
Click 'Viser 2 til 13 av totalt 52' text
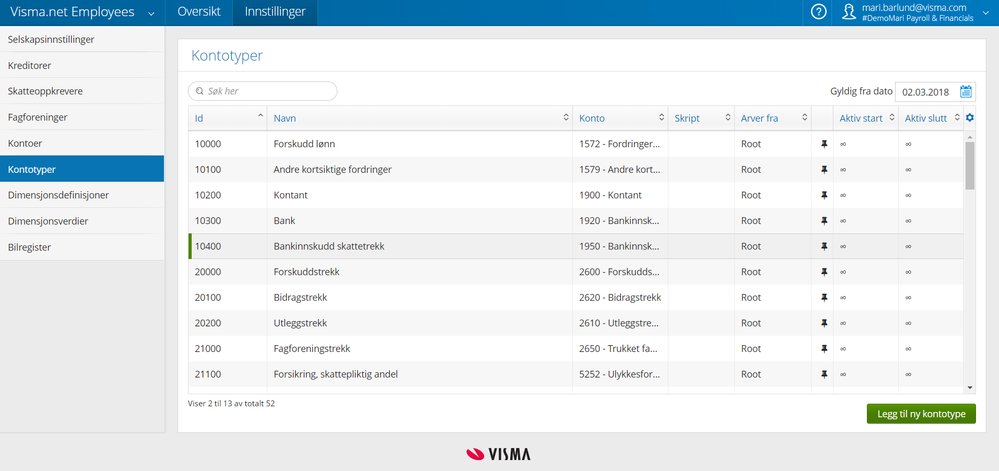[x=231, y=403]
